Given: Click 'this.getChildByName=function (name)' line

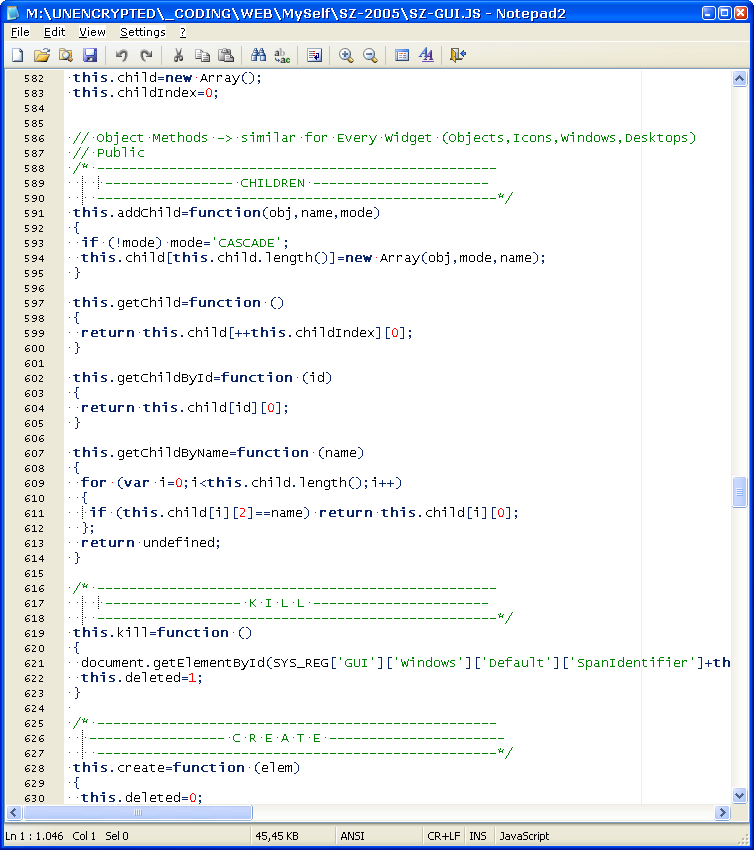Looking at the screenshot, I should pos(218,453).
